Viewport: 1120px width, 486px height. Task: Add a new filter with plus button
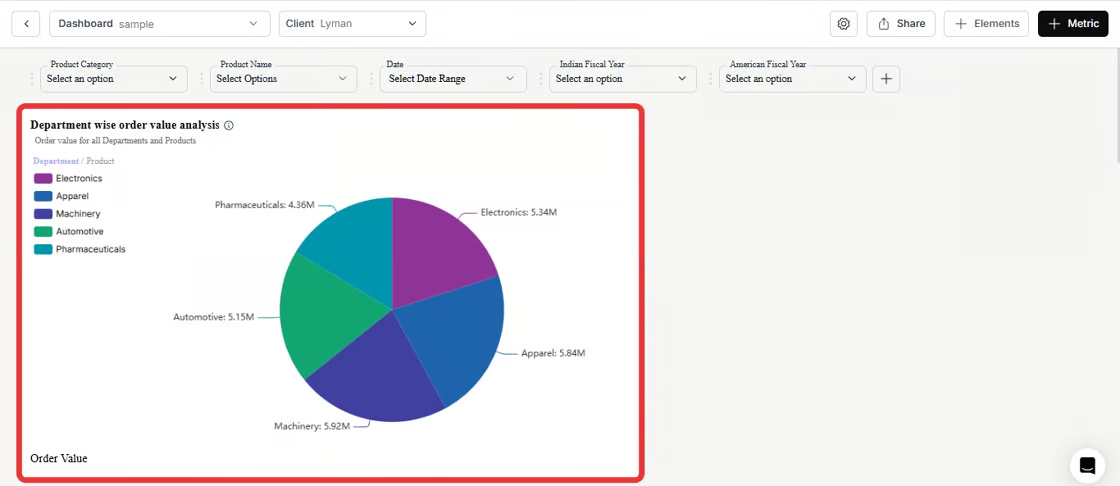coord(886,79)
